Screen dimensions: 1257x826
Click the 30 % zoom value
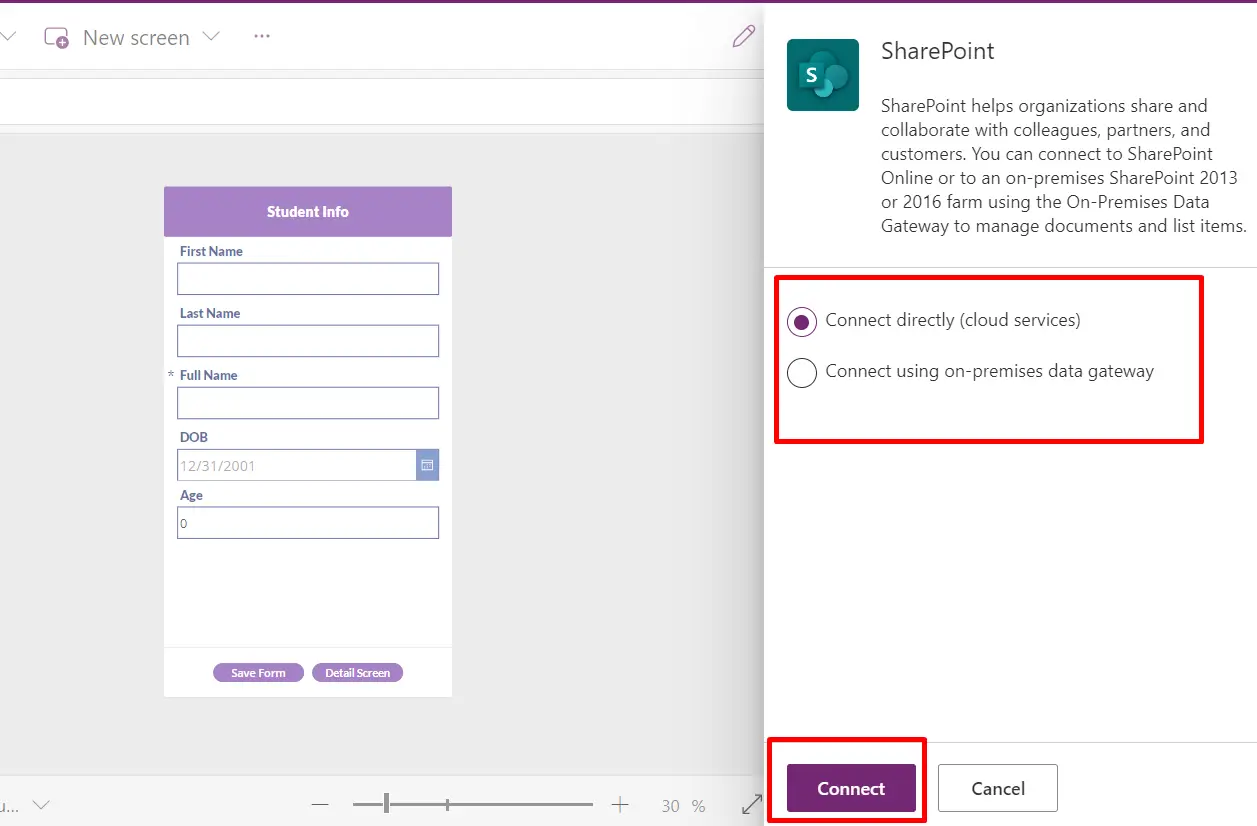pos(683,806)
